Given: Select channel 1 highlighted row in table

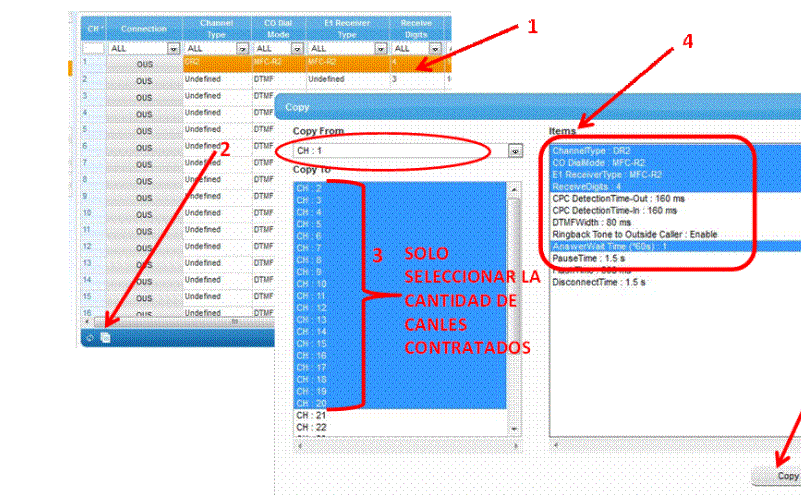Looking at the screenshot, I should (300, 62).
